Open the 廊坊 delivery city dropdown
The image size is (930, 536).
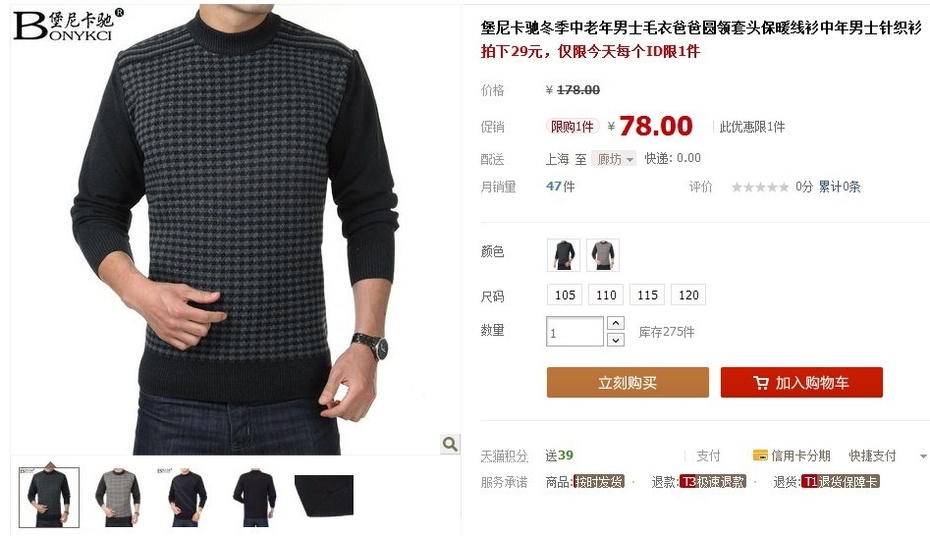(614, 159)
